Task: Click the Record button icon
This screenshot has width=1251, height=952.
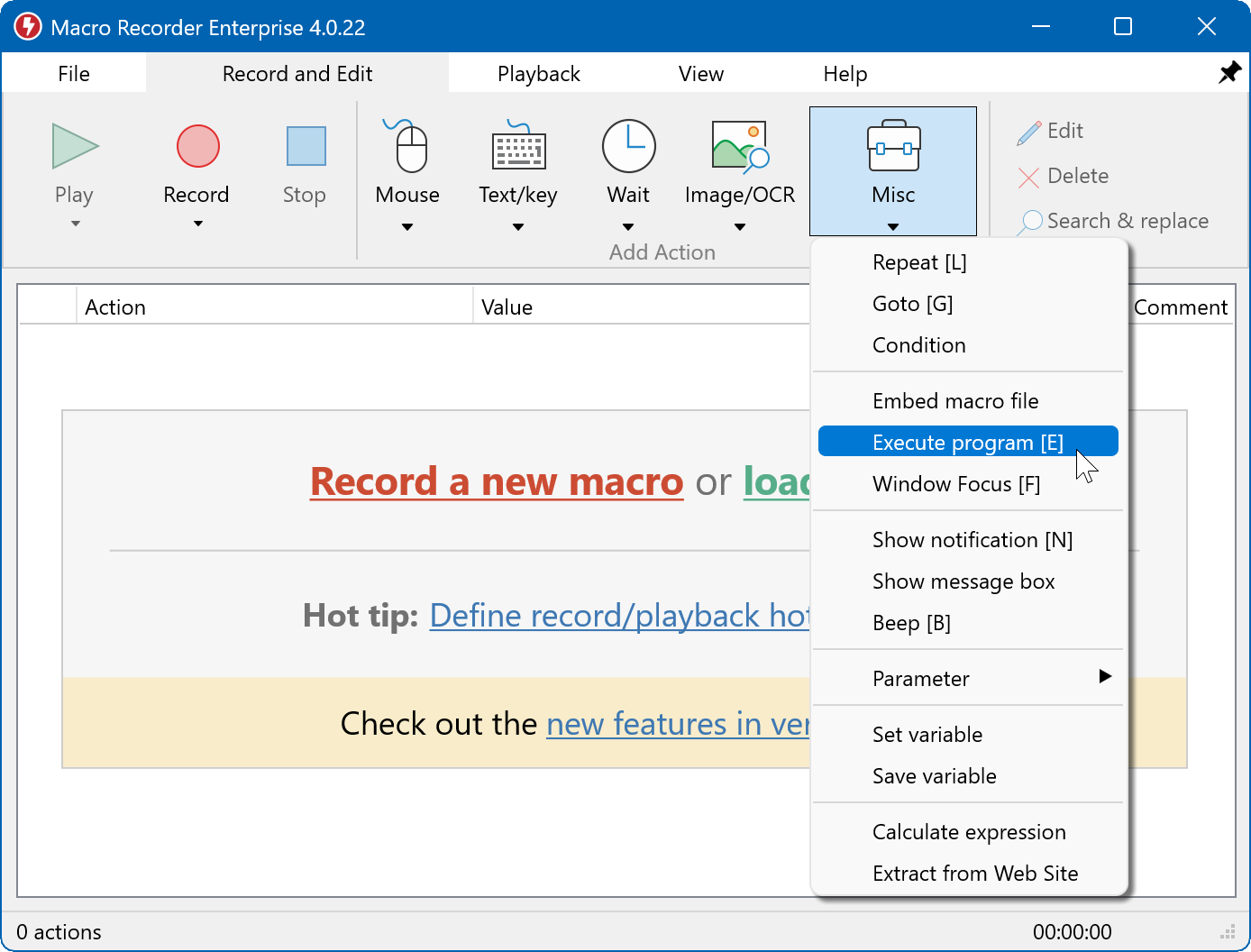Action: click(x=196, y=146)
